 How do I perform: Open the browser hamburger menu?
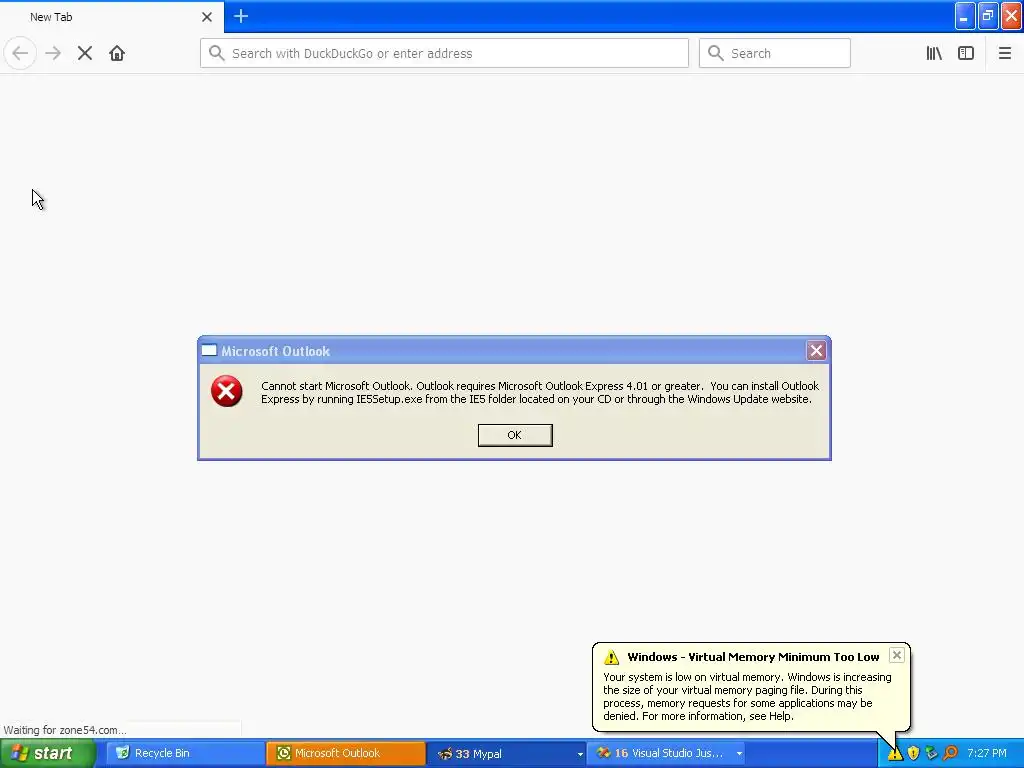pyautogui.click(x=1004, y=53)
